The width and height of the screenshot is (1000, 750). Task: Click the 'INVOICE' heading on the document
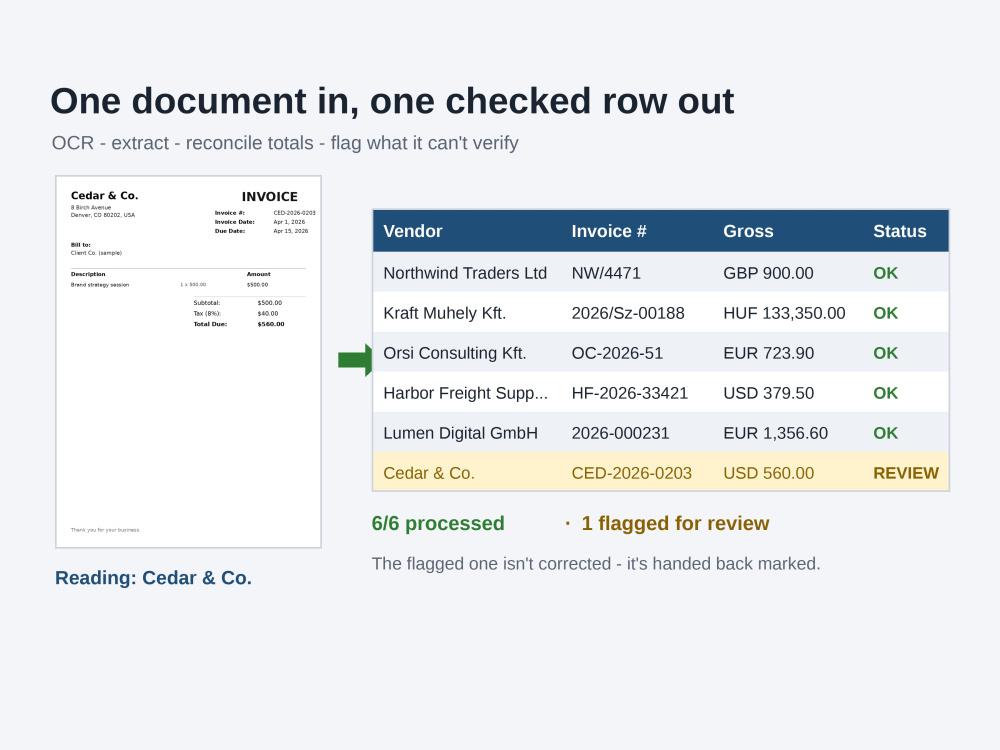(270, 196)
